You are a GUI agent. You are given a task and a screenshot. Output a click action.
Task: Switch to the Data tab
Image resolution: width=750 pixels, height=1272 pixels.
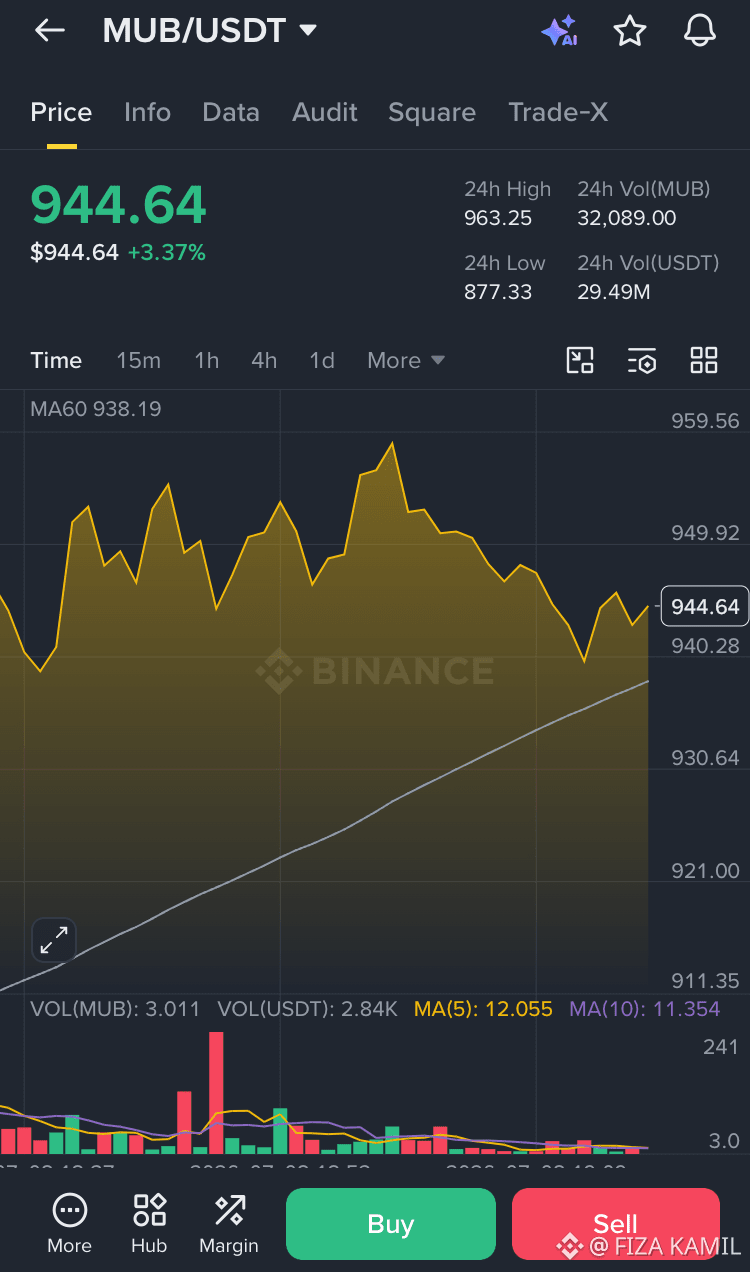point(231,112)
